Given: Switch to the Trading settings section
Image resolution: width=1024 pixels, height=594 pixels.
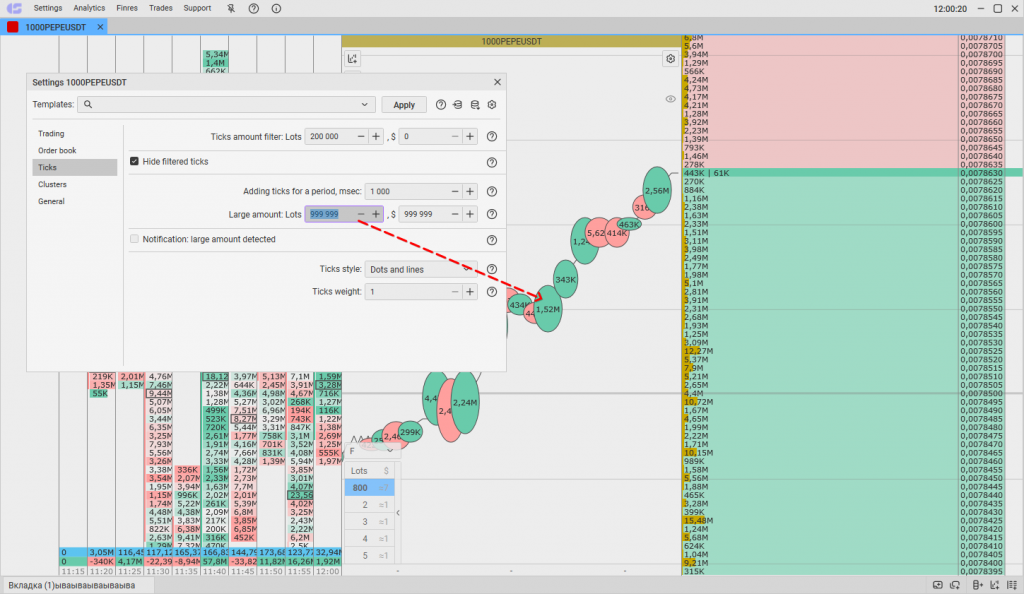Looking at the screenshot, I should pyautogui.click(x=74, y=133).
